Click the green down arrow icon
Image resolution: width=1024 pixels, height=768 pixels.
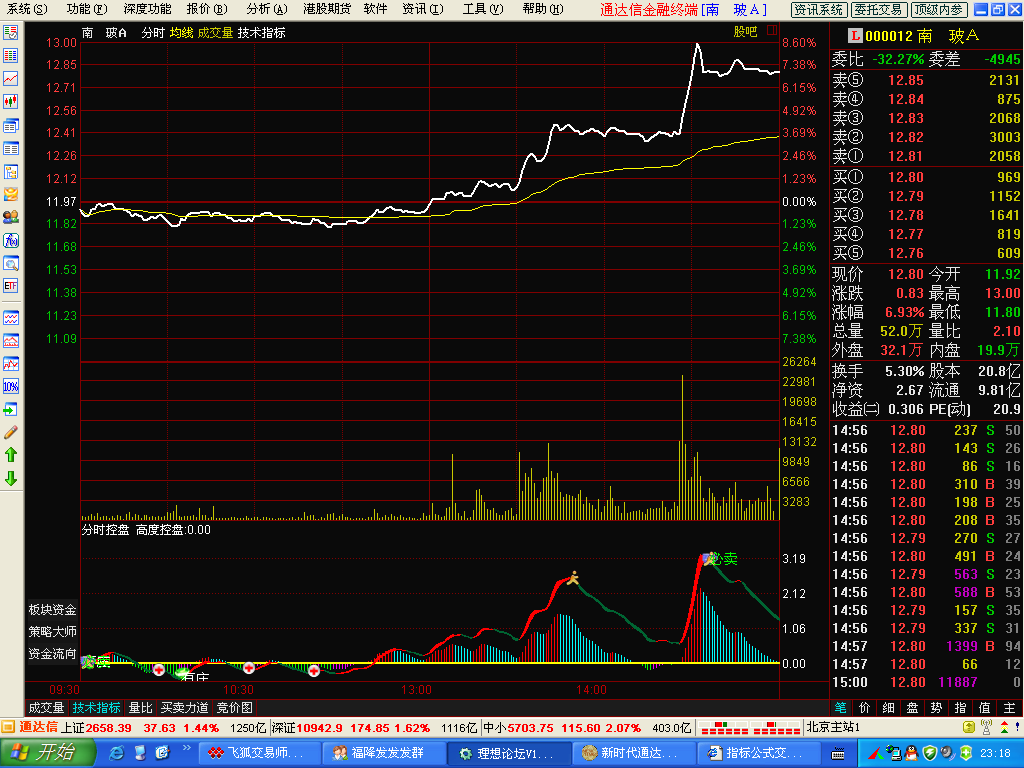(10, 478)
